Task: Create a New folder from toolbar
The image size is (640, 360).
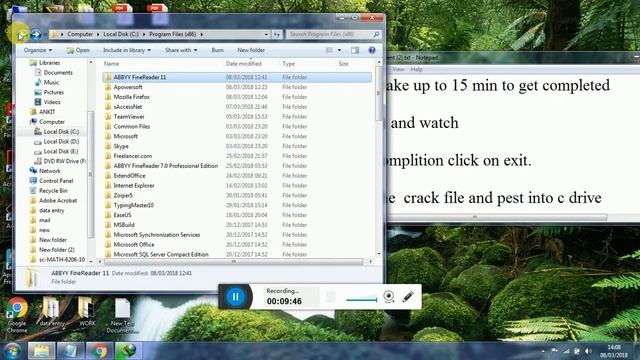Action: (251, 50)
